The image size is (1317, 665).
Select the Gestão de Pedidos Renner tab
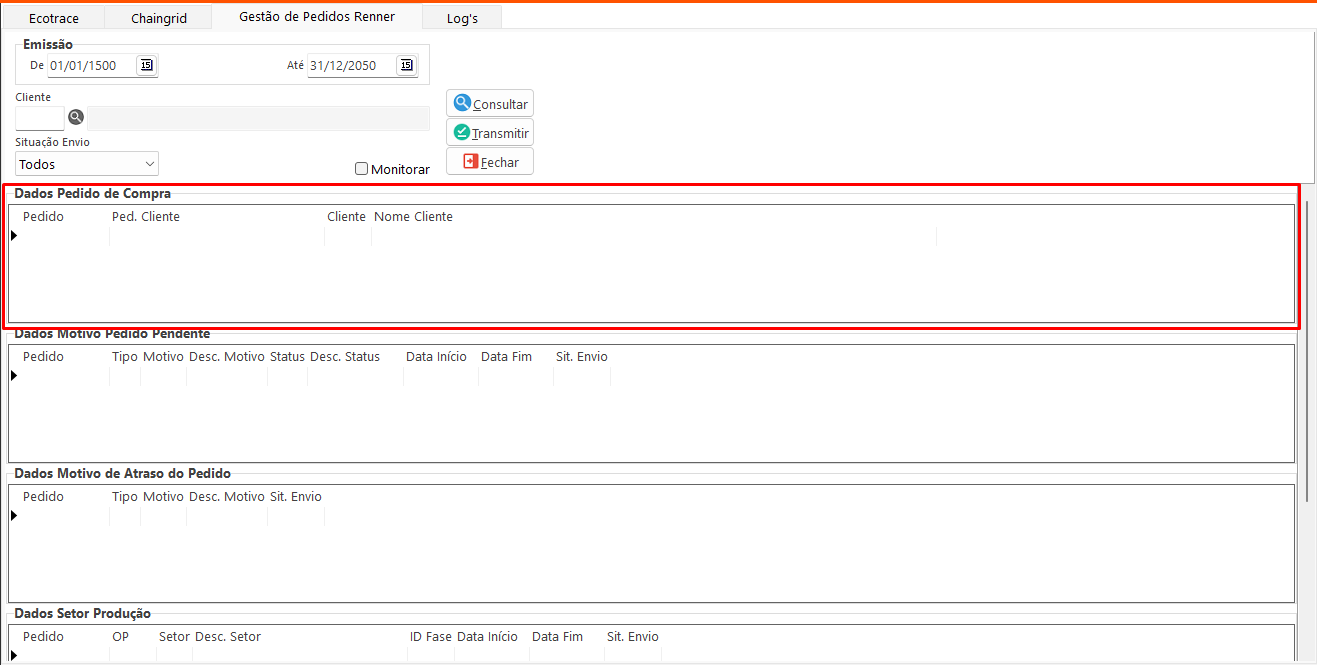tap(317, 17)
